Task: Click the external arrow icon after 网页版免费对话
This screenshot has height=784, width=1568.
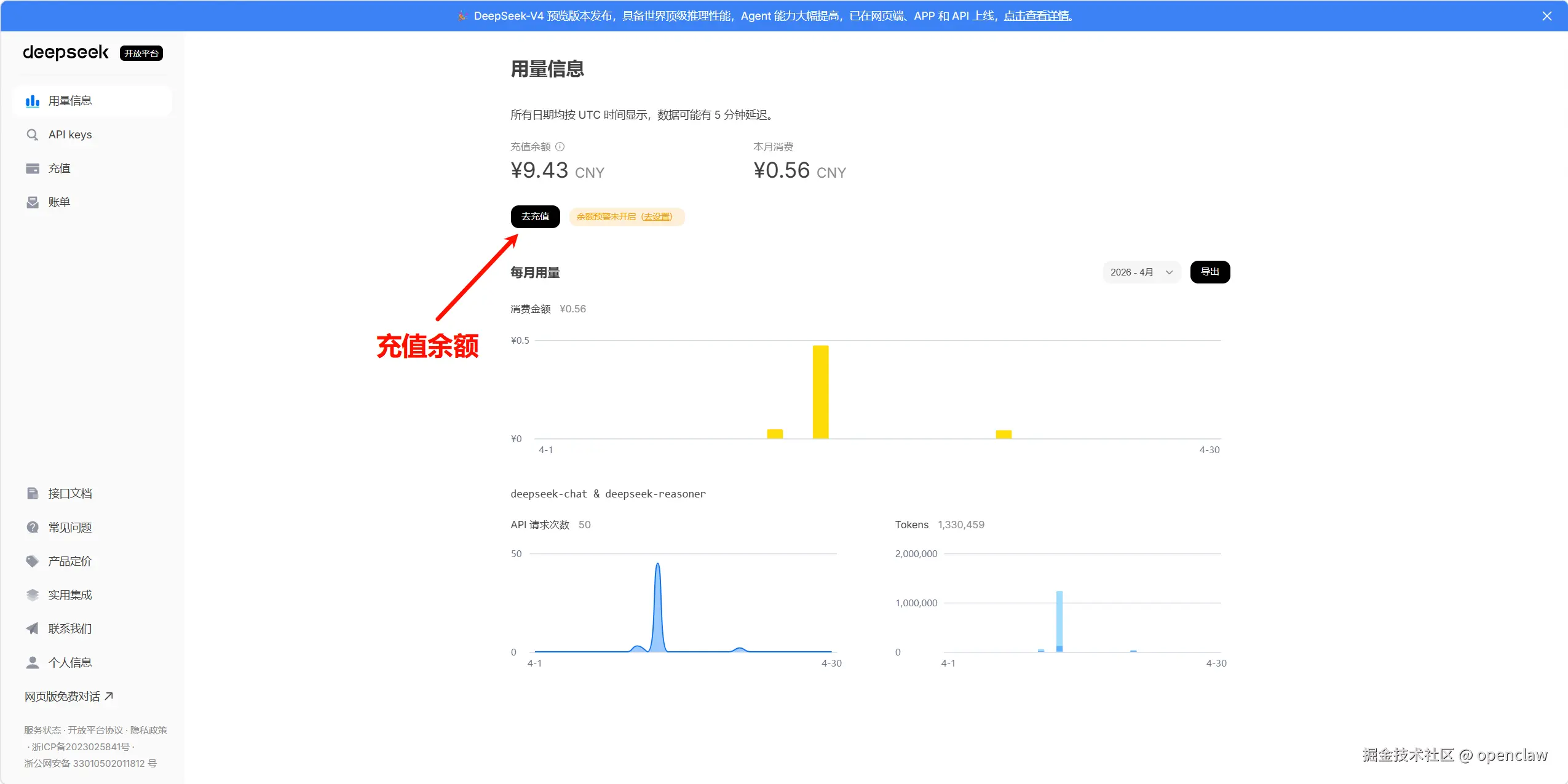Action: [x=109, y=696]
